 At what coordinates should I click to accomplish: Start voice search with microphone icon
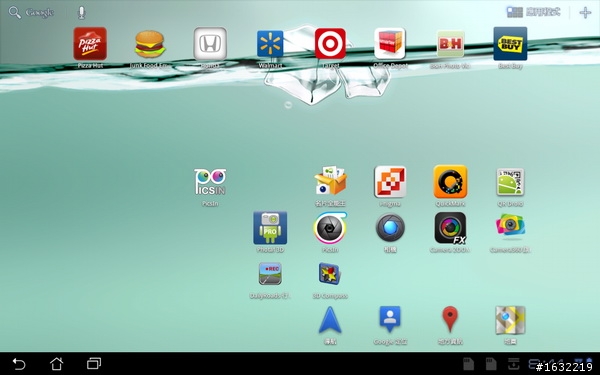pos(82,13)
